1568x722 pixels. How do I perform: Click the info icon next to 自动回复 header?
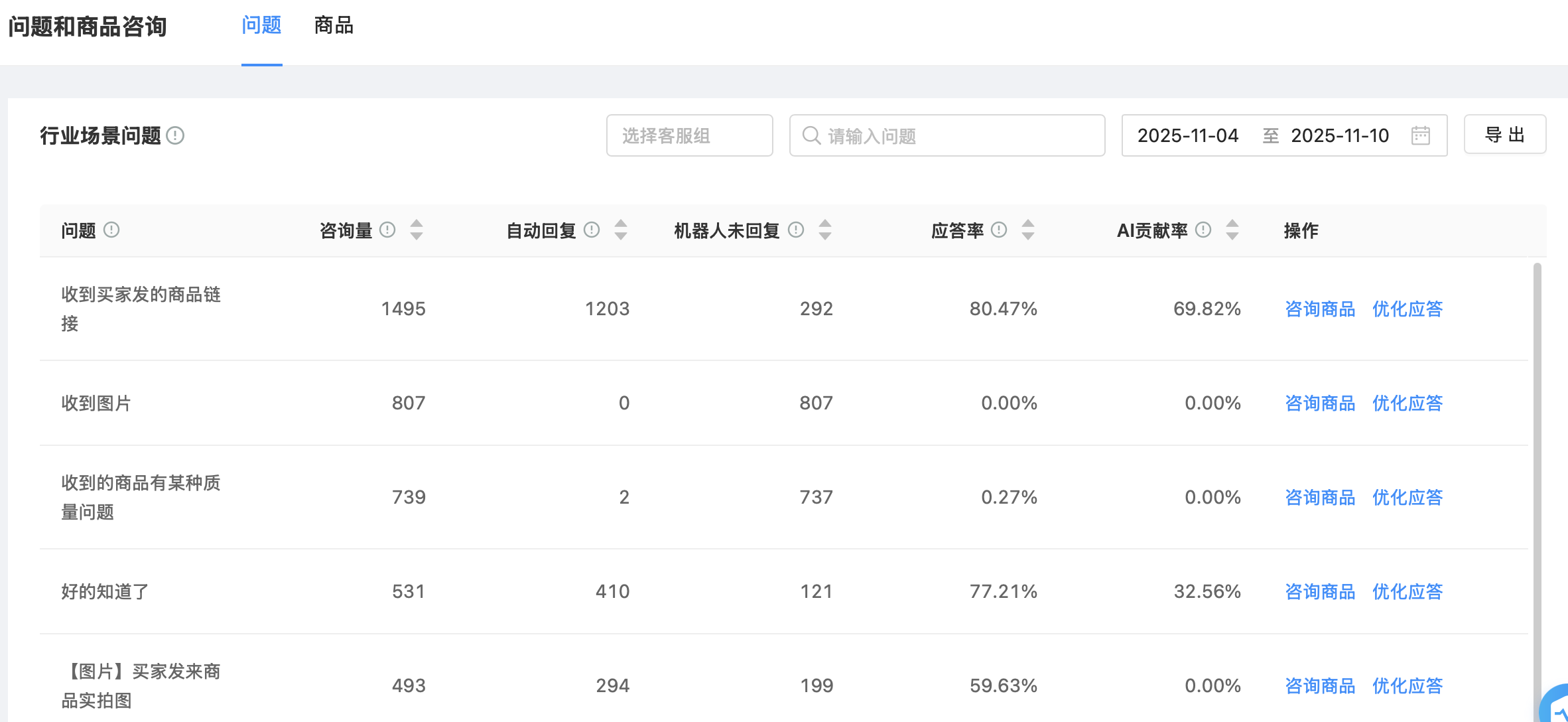[592, 230]
